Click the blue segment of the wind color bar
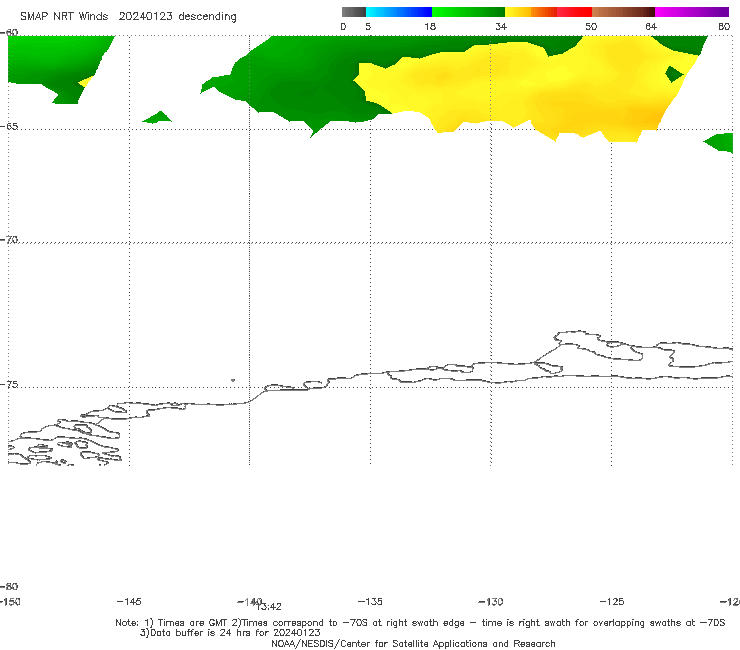The width and height of the screenshot is (740, 650). 399,12
